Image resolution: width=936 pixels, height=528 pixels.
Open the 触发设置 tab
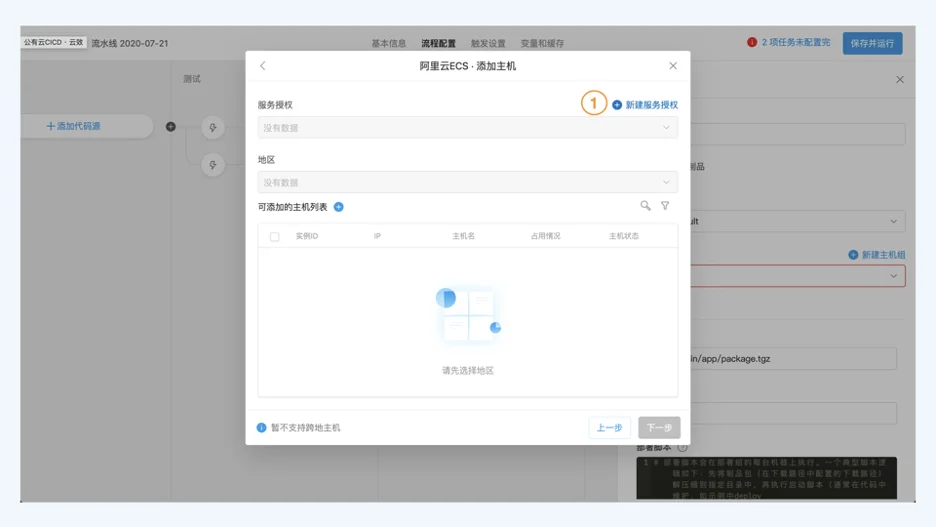[488, 44]
